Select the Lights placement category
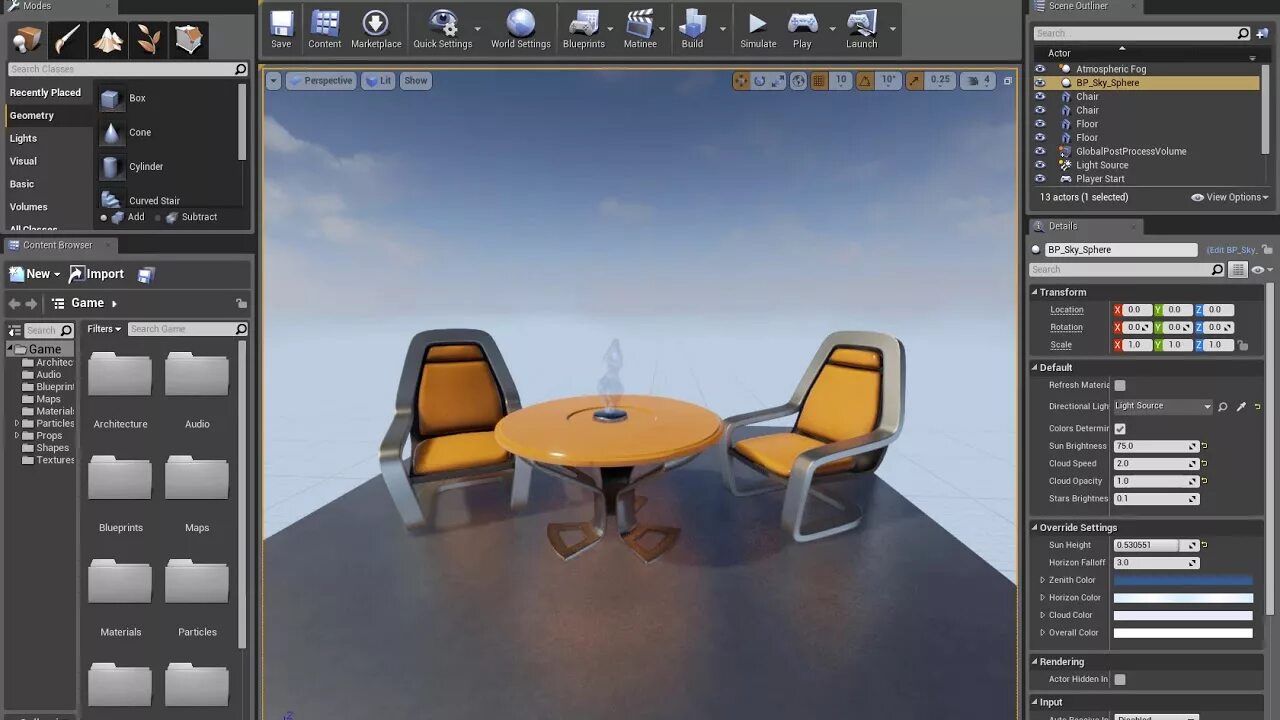1280x720 pixels. point(23,138)
